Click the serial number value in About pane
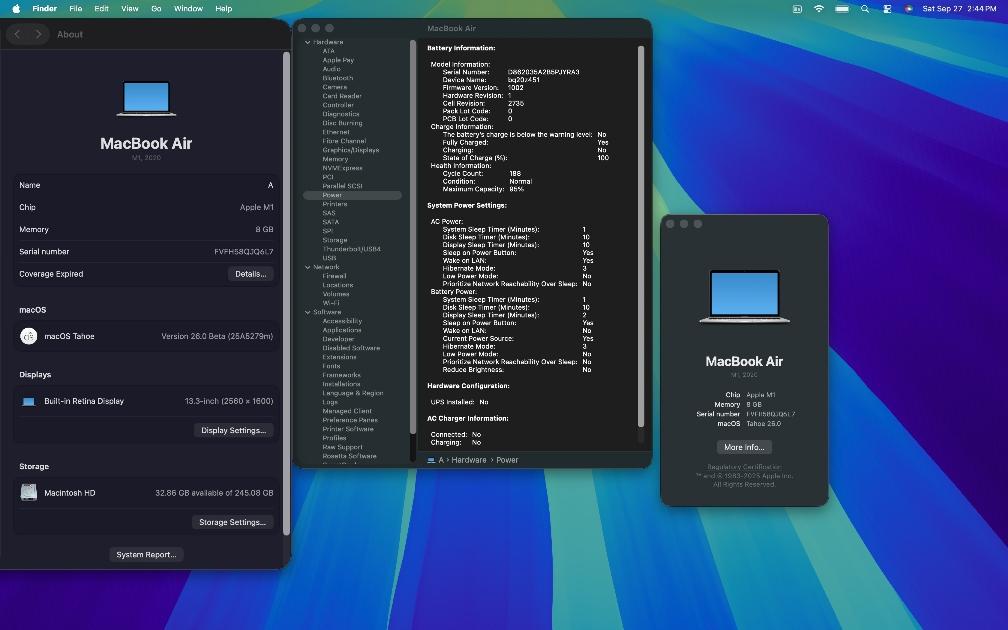 coord(244,251)
